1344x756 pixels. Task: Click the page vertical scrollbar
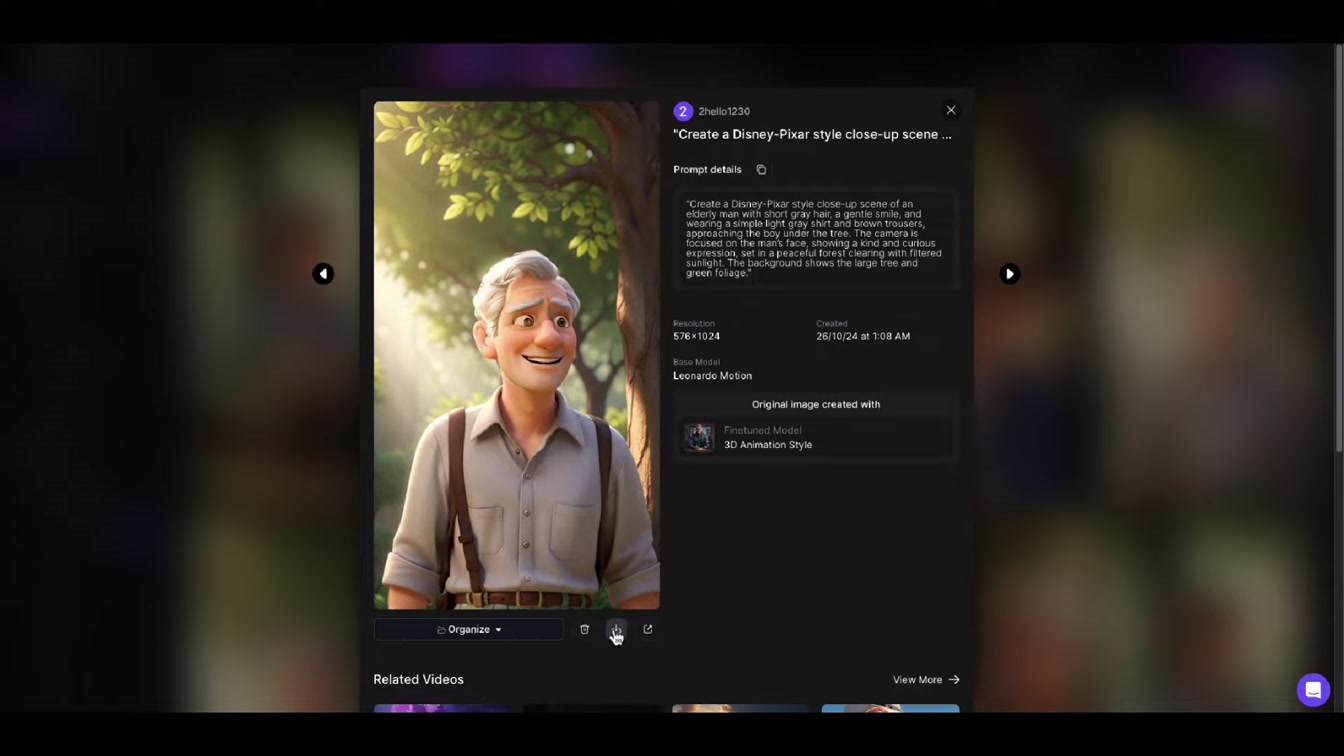click(1339, 250)
